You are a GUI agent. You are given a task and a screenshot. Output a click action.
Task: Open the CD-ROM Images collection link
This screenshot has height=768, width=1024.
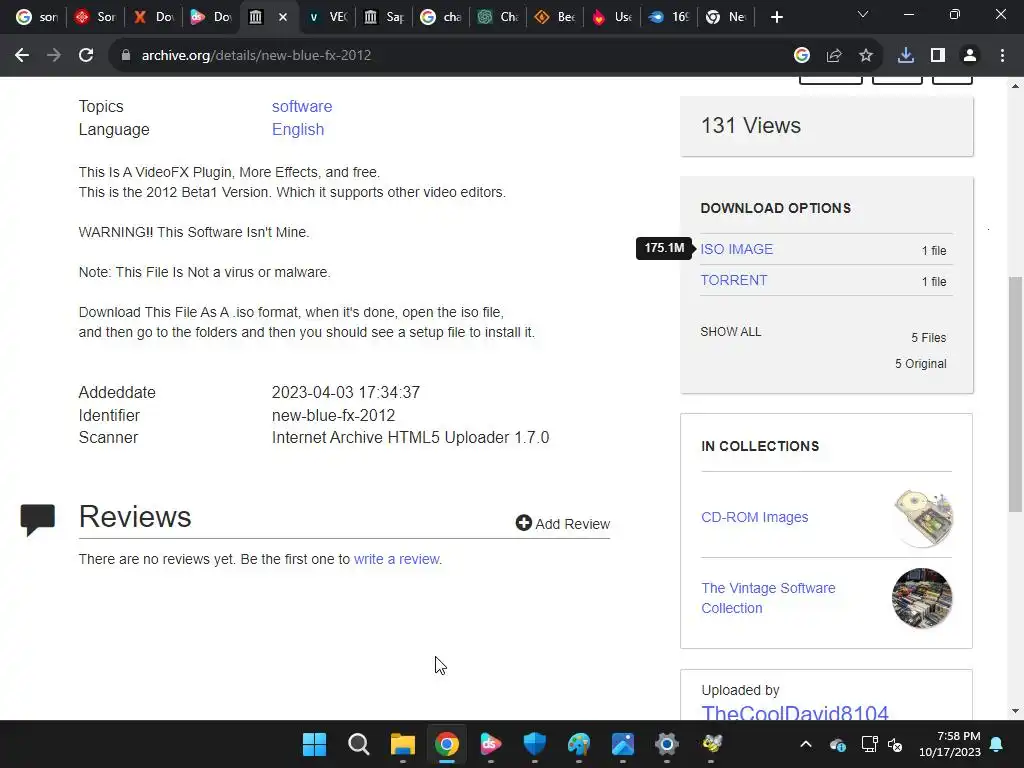click(754, 517)
